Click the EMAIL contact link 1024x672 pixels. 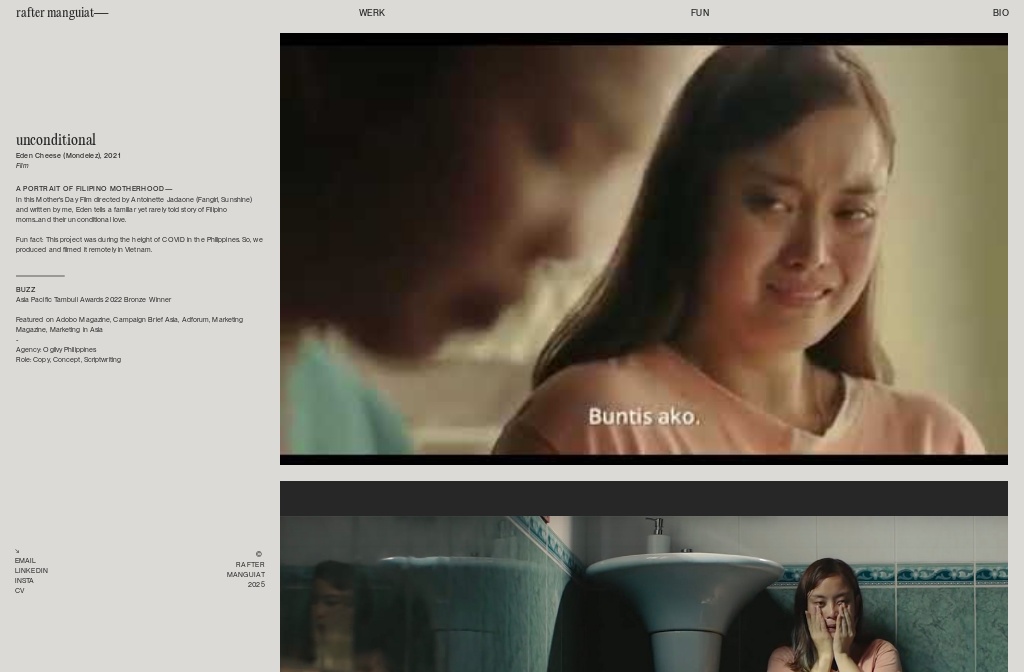point(25,561)
